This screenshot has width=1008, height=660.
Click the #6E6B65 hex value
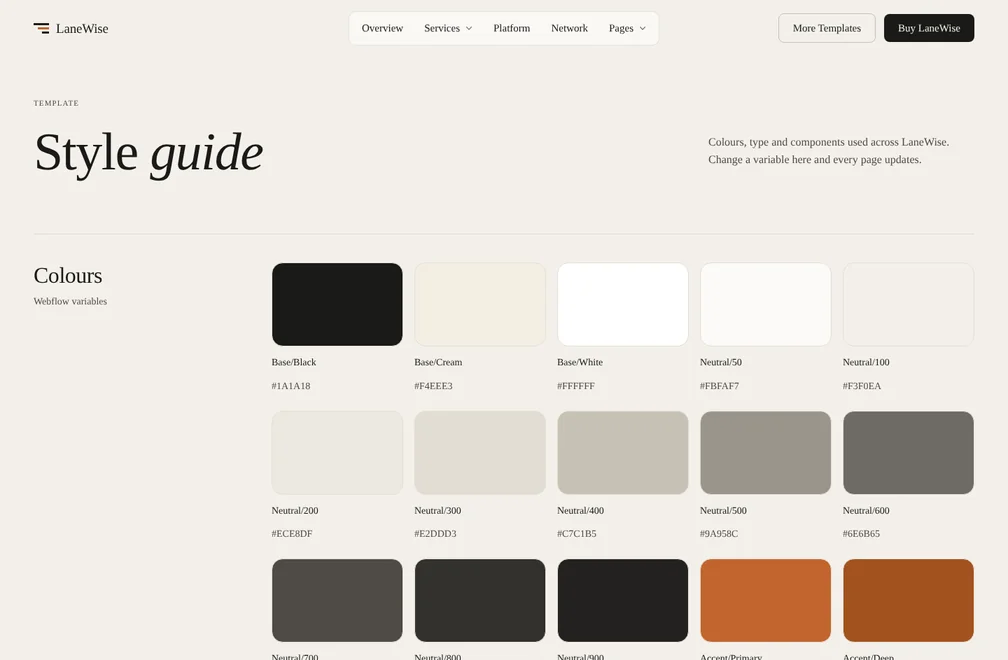tap(861, 533)
